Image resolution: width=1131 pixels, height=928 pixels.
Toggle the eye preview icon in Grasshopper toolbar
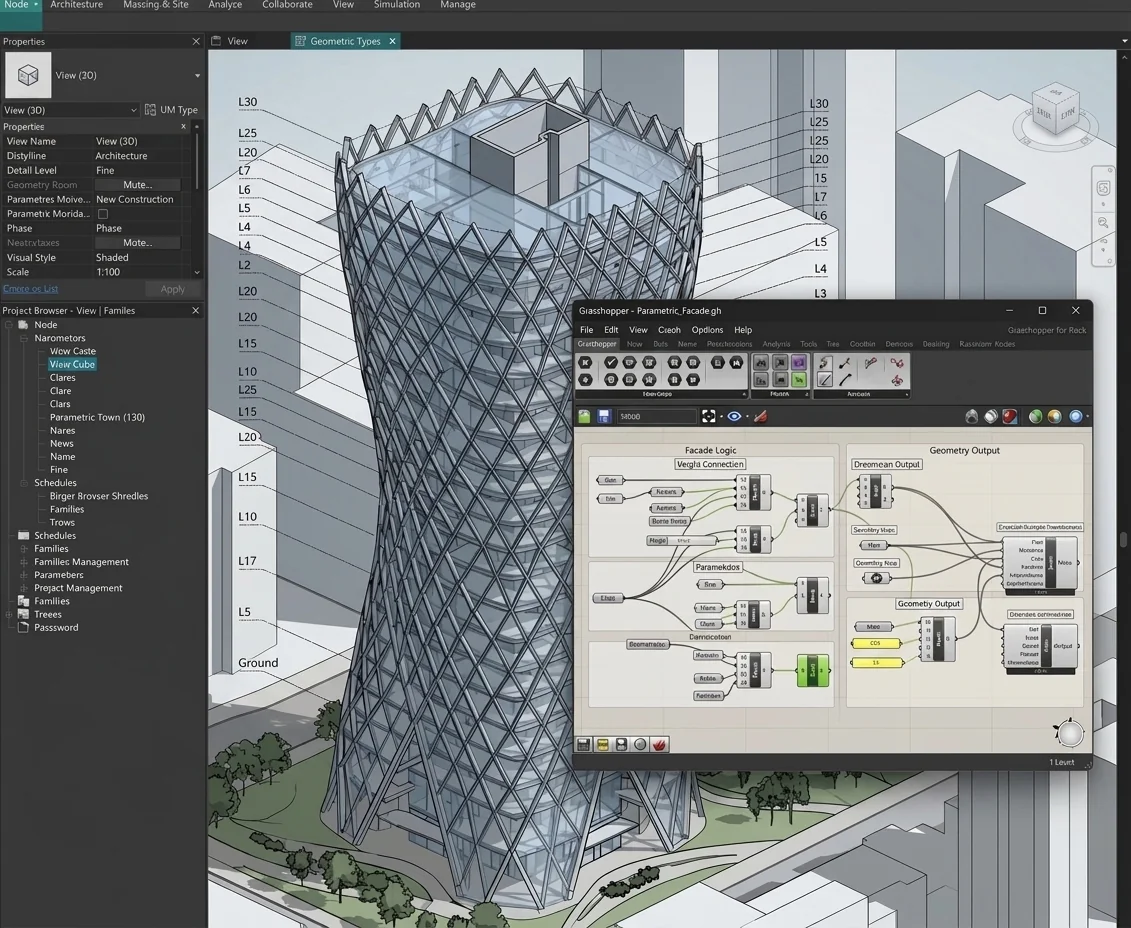click(x=734, y=416)
